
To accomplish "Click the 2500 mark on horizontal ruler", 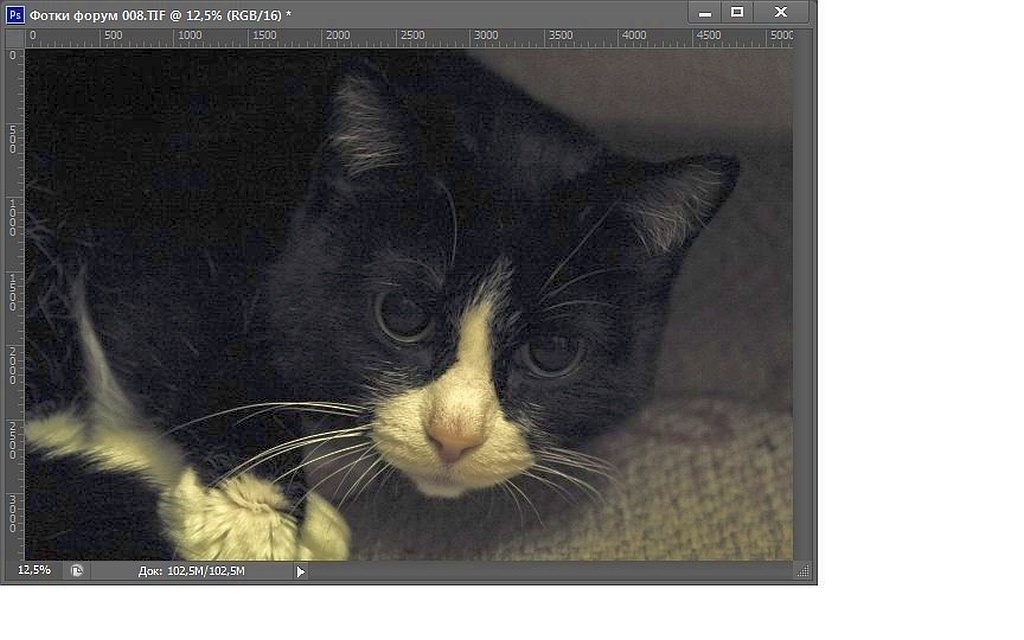I will 411,35.
